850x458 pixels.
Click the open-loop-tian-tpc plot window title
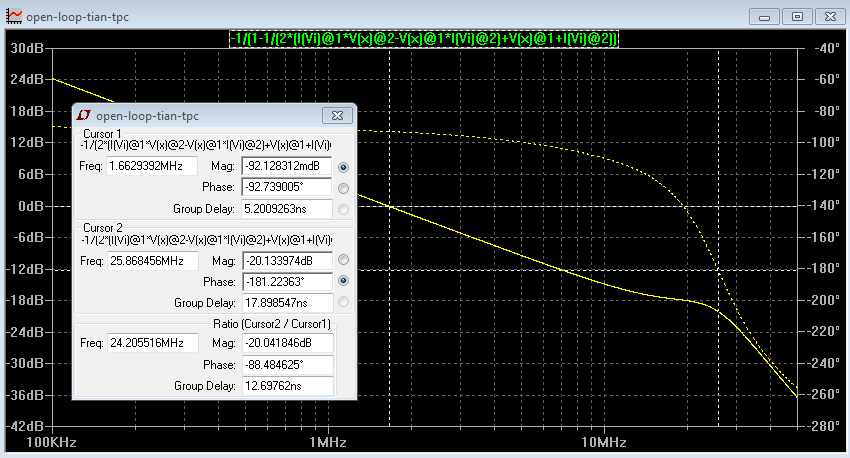coord(78,17)
